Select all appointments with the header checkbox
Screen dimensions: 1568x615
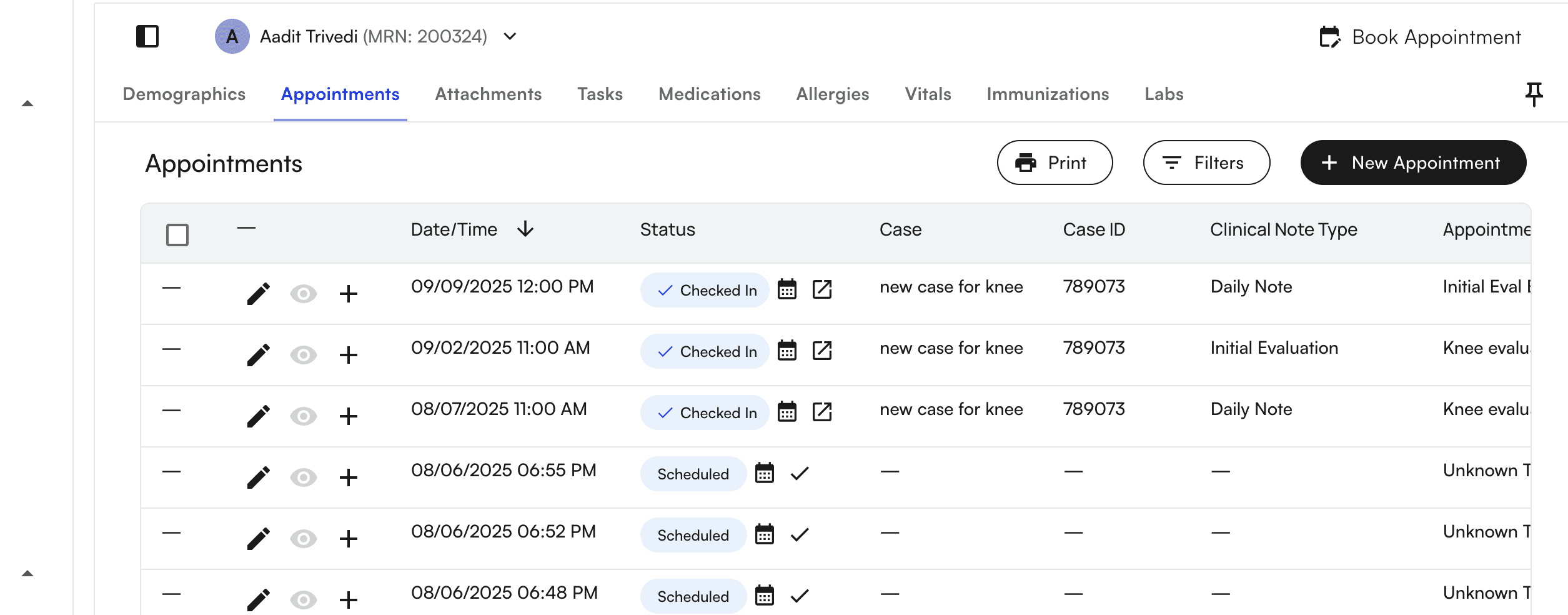point(177,235)
